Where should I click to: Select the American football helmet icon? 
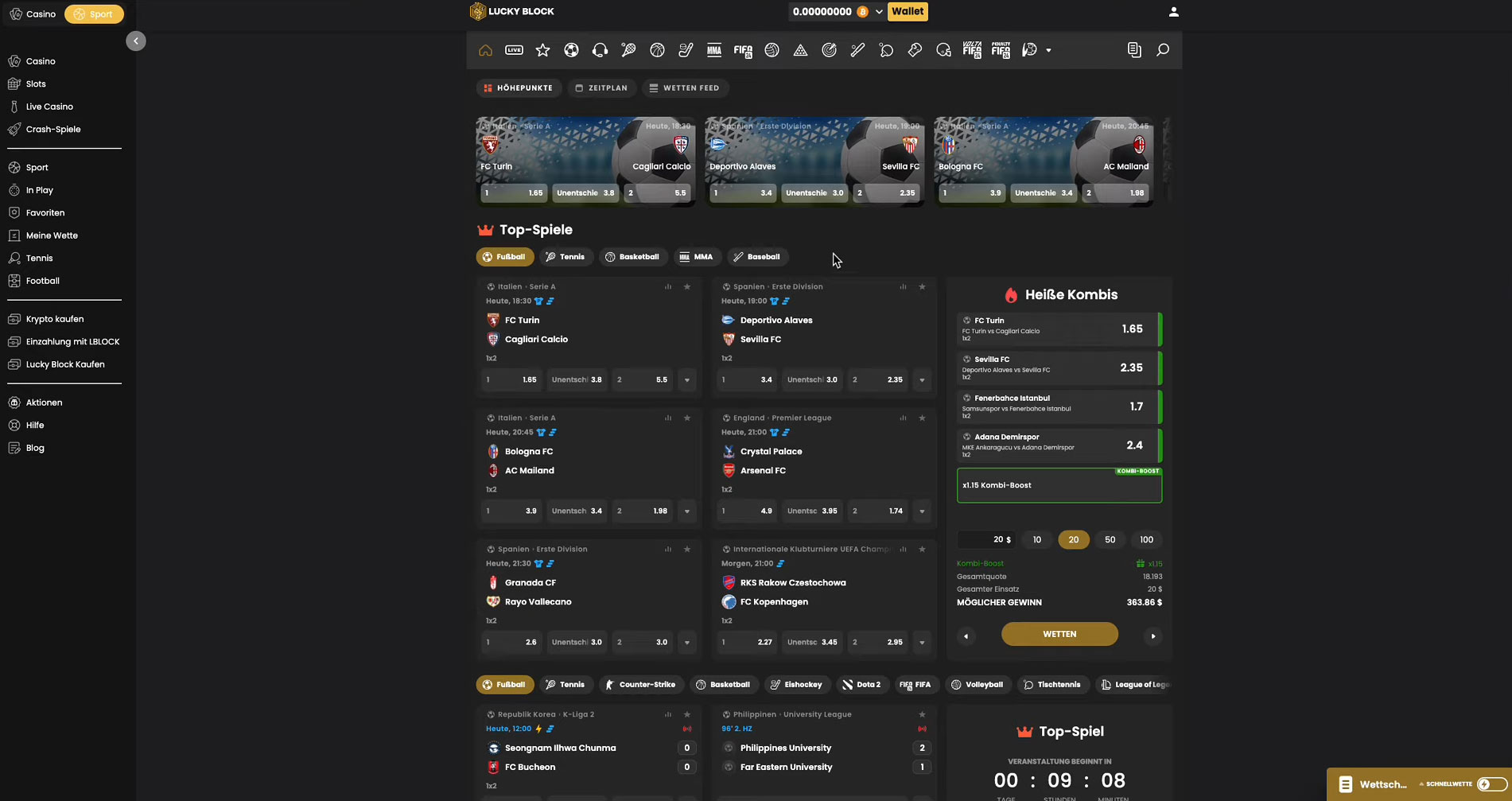tap(943, 50)
